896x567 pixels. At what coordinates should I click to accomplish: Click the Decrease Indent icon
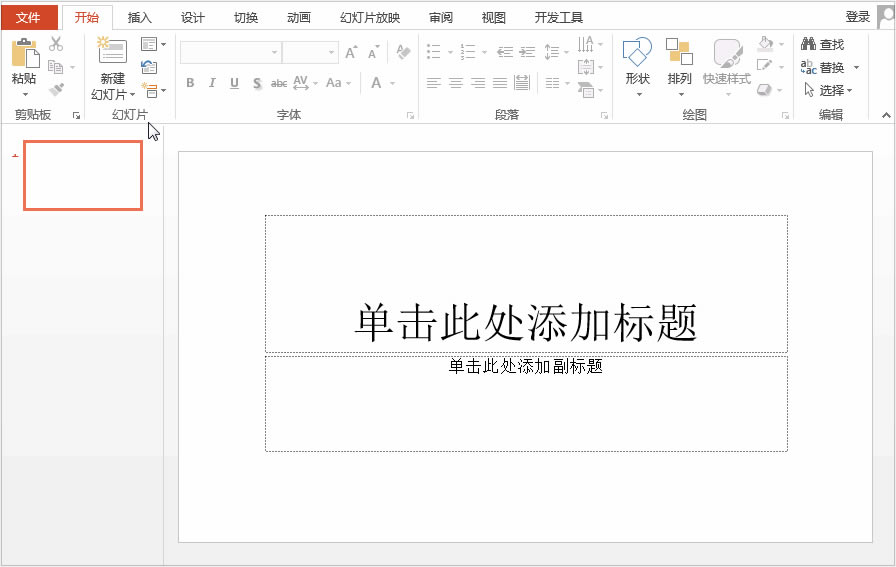[505, 52]
